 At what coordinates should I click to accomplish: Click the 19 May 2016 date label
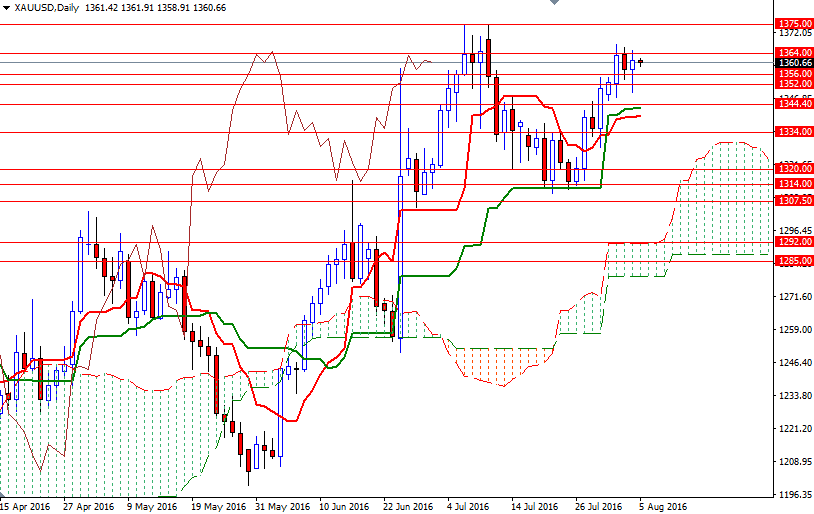pyautogui.click(x=218, y=506)
